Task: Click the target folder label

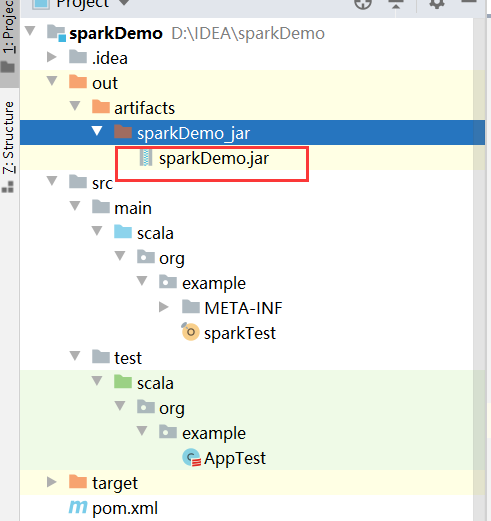Action: 115,483
